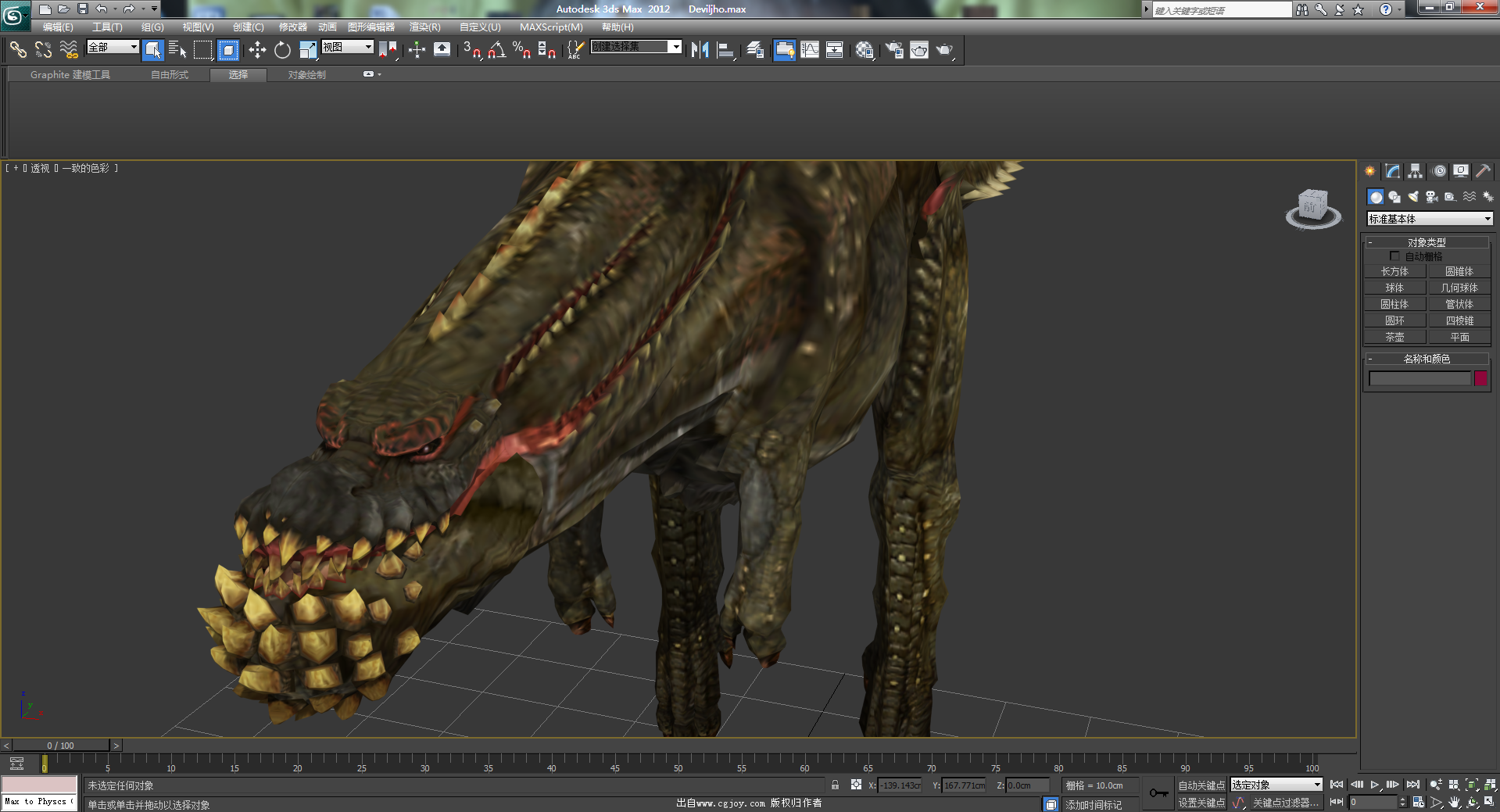Viewport: 1500px width, 812px height.
Task: Enable 自动栅格 checkbox
Action: [1394, 256]
